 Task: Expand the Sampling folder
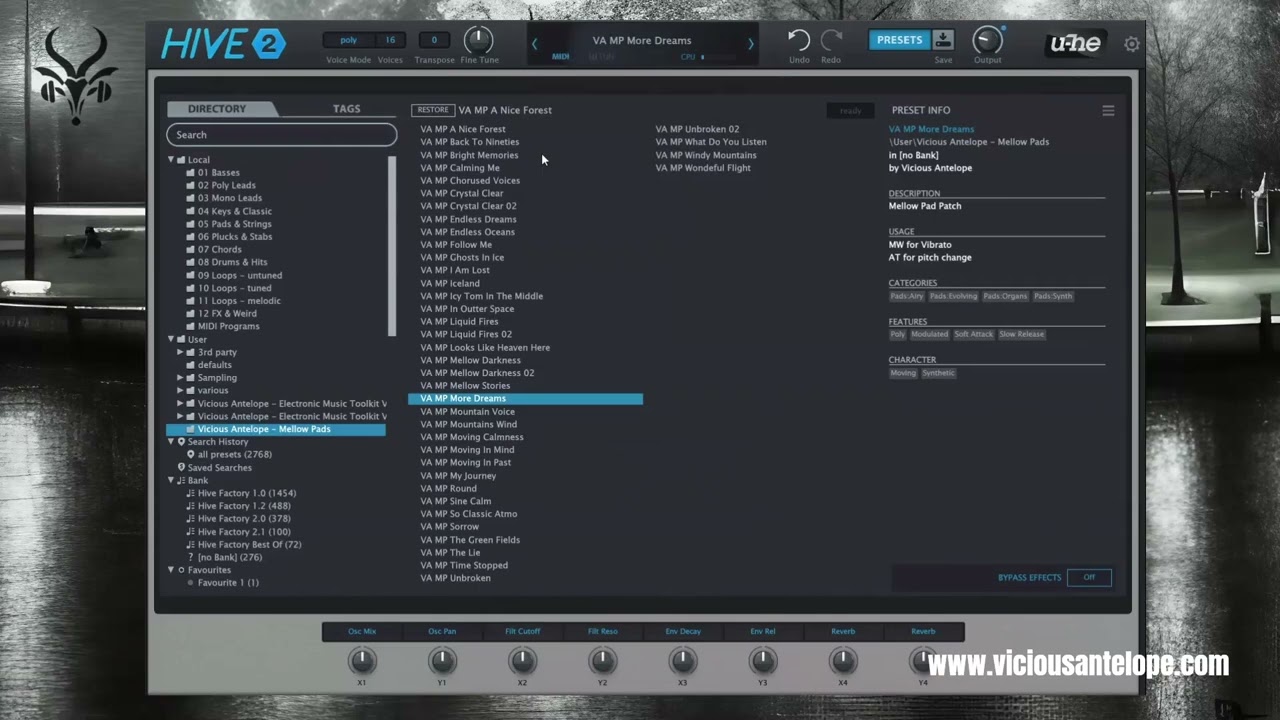(x=180, y=378)
